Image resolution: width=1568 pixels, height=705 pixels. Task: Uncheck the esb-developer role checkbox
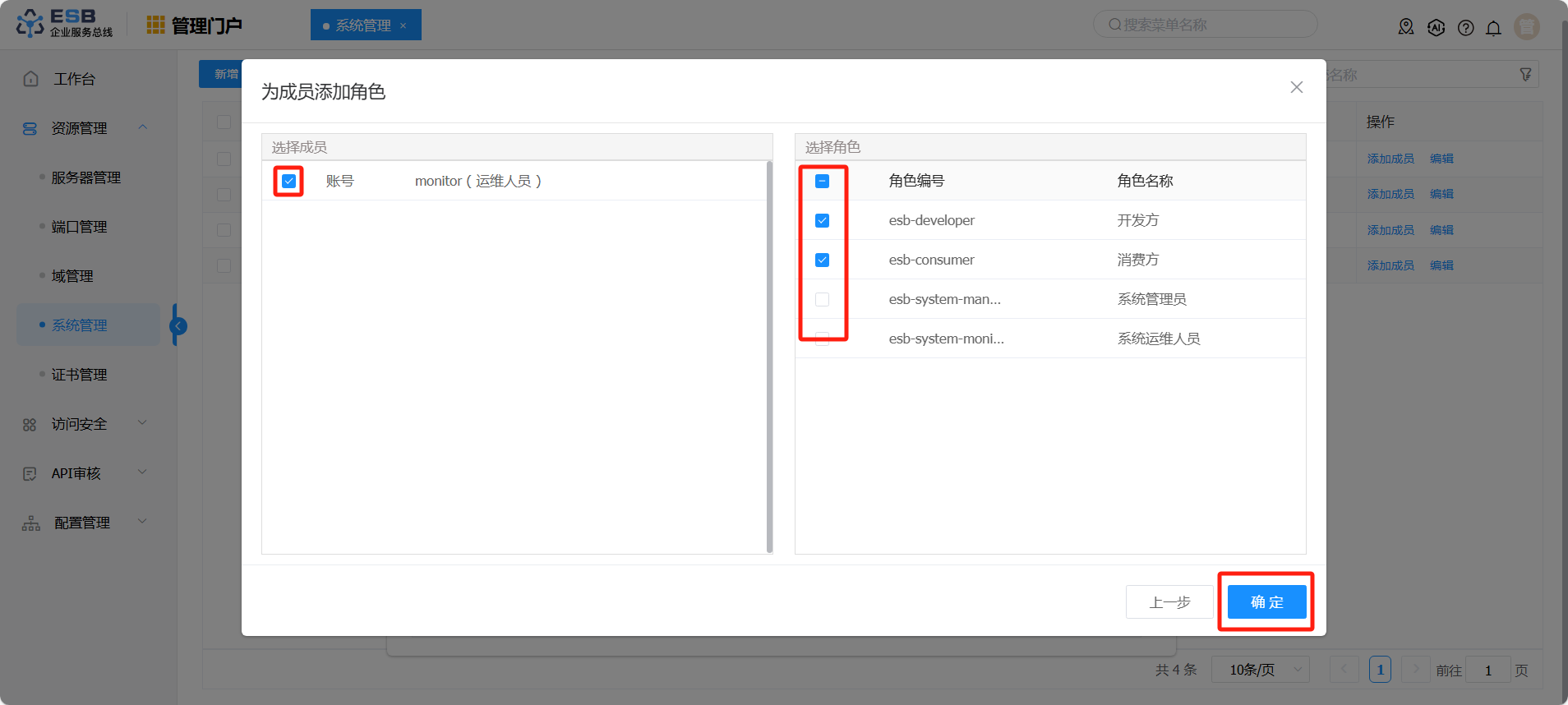(822, 220)
